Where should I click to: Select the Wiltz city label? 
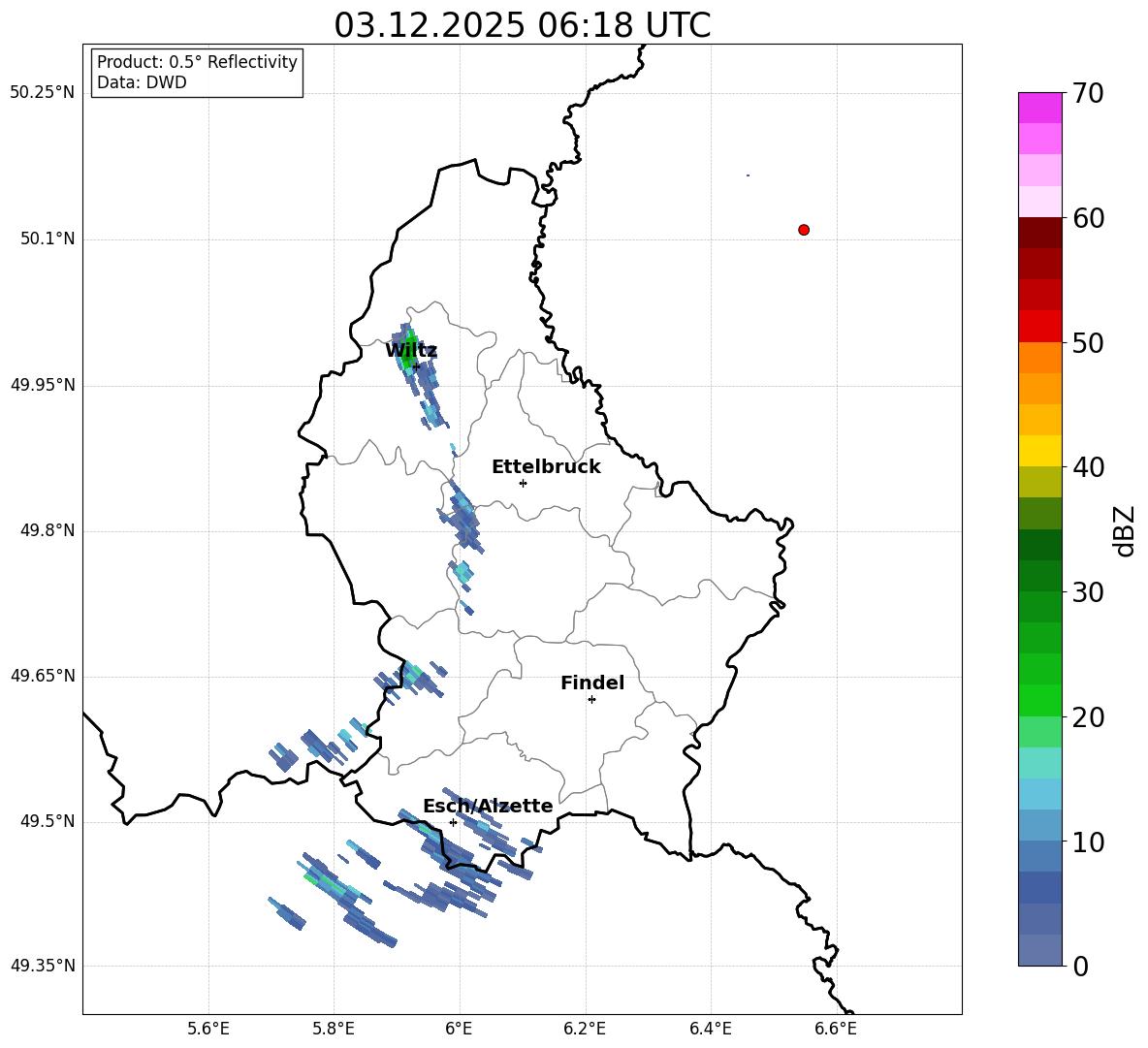point(411,351)
